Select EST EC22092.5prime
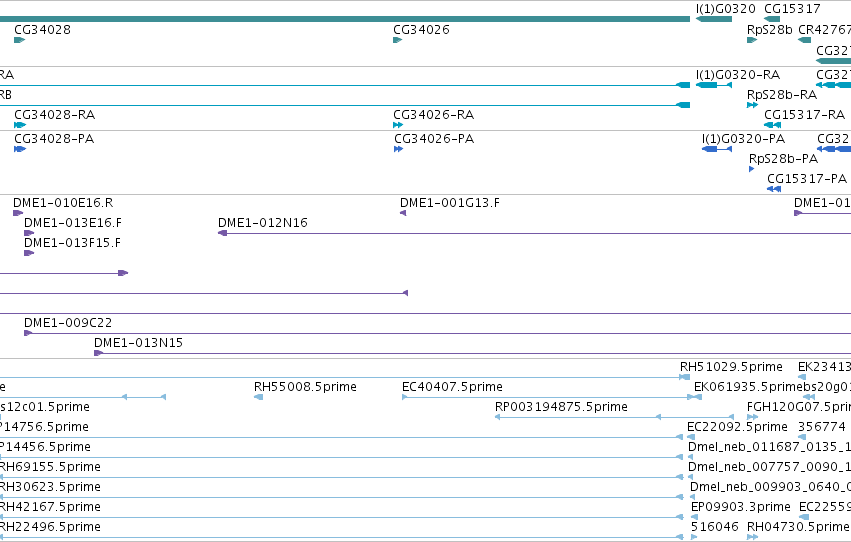The width and height of the screenshot is (851, 542). click(x=737, y=426)
